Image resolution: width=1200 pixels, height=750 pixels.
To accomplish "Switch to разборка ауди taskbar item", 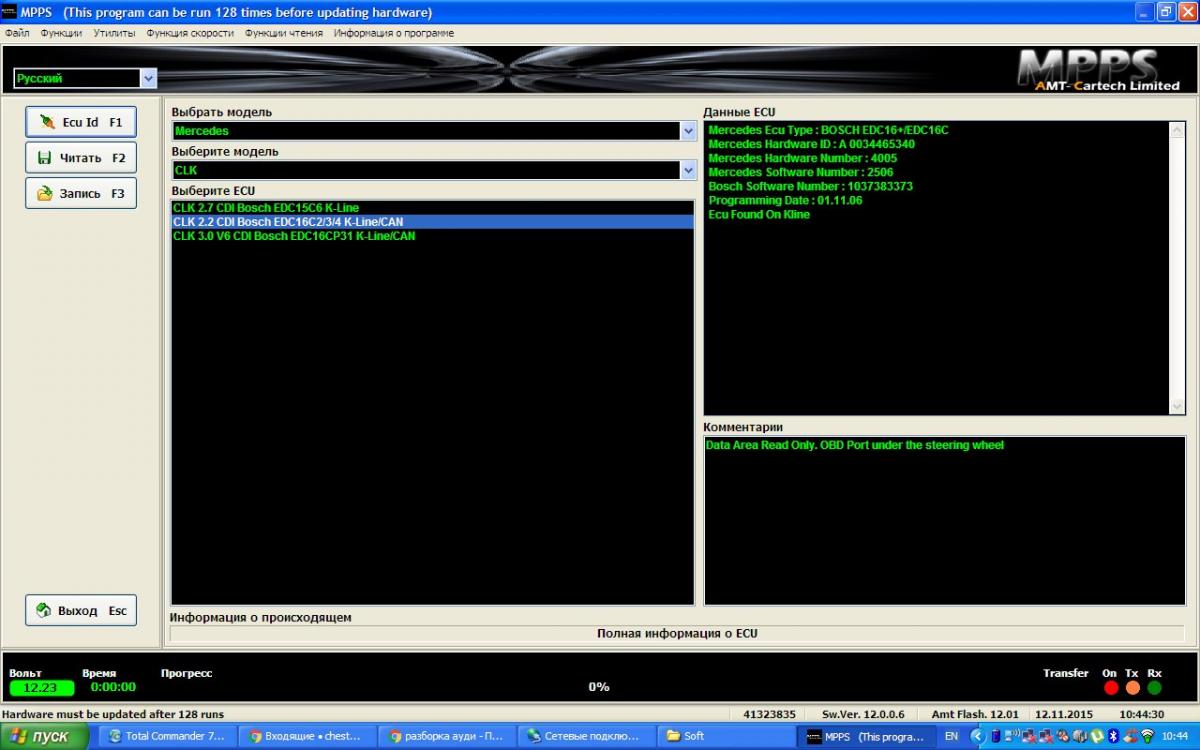I will pos(449,736).
